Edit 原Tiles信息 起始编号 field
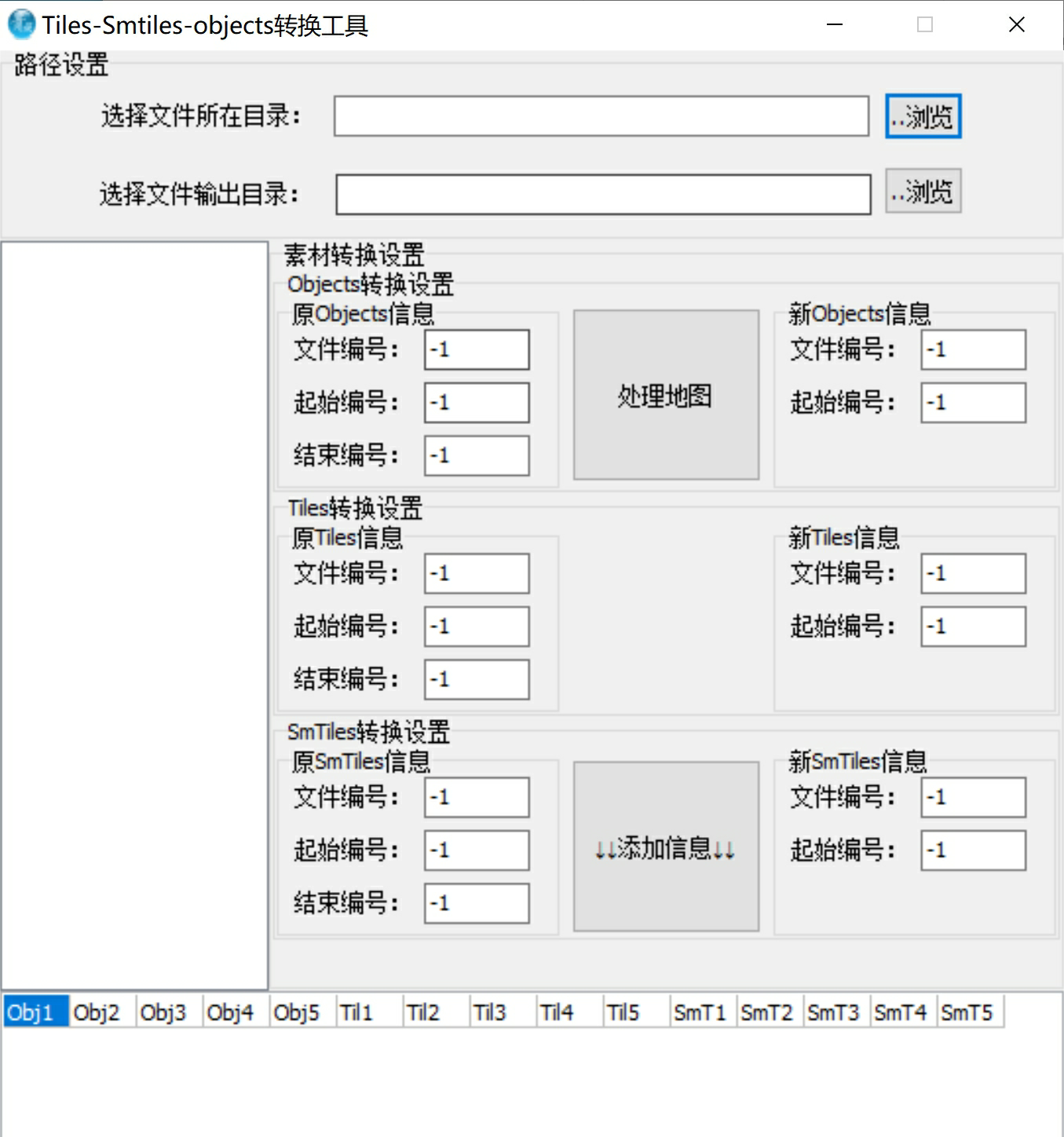 (x=477, y=627)
